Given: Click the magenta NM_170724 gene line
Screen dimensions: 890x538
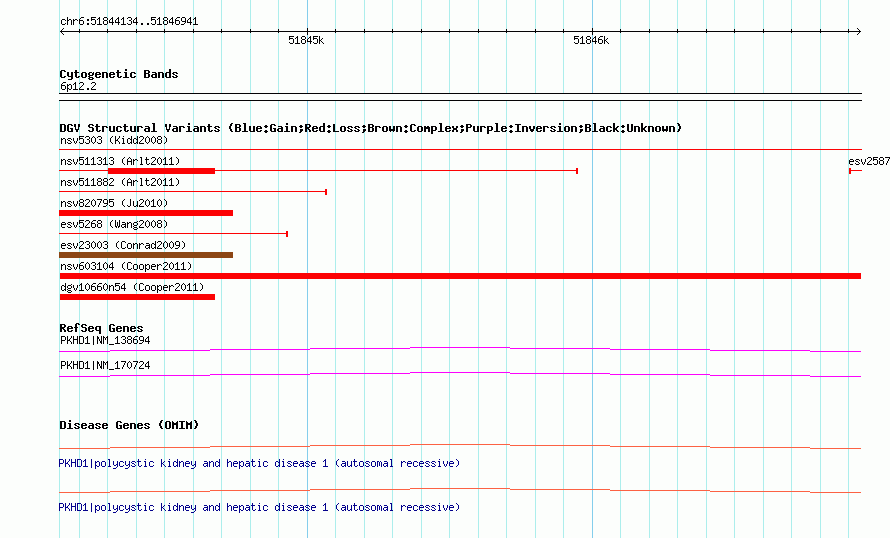Looking at the screenshot, I should [460, 375].
